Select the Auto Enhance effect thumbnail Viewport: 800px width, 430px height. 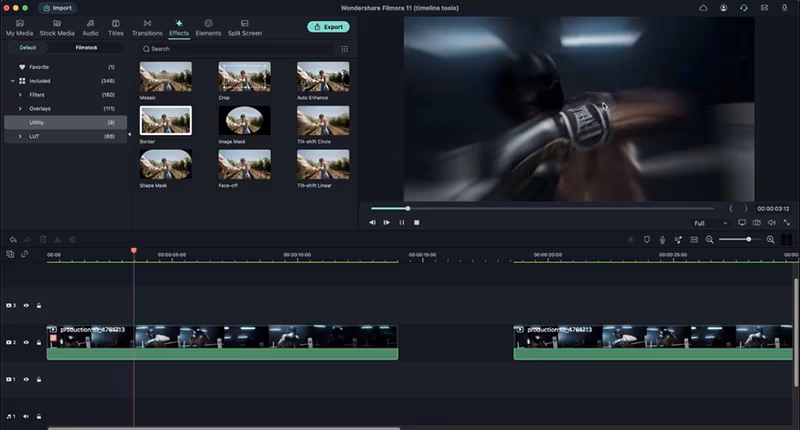[x=323, y=77]
